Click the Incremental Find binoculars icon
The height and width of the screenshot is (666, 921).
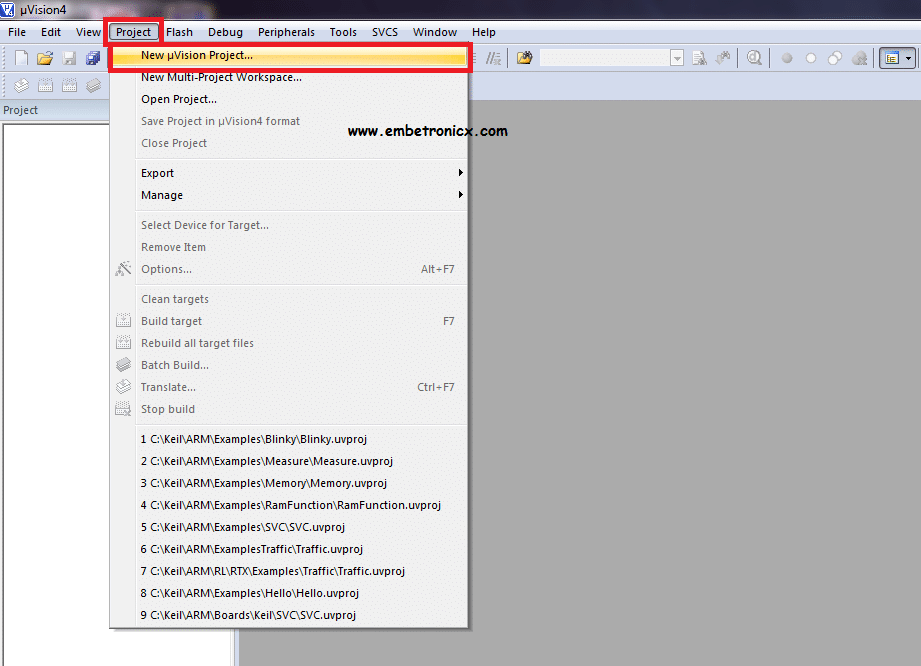pos(723,58)
